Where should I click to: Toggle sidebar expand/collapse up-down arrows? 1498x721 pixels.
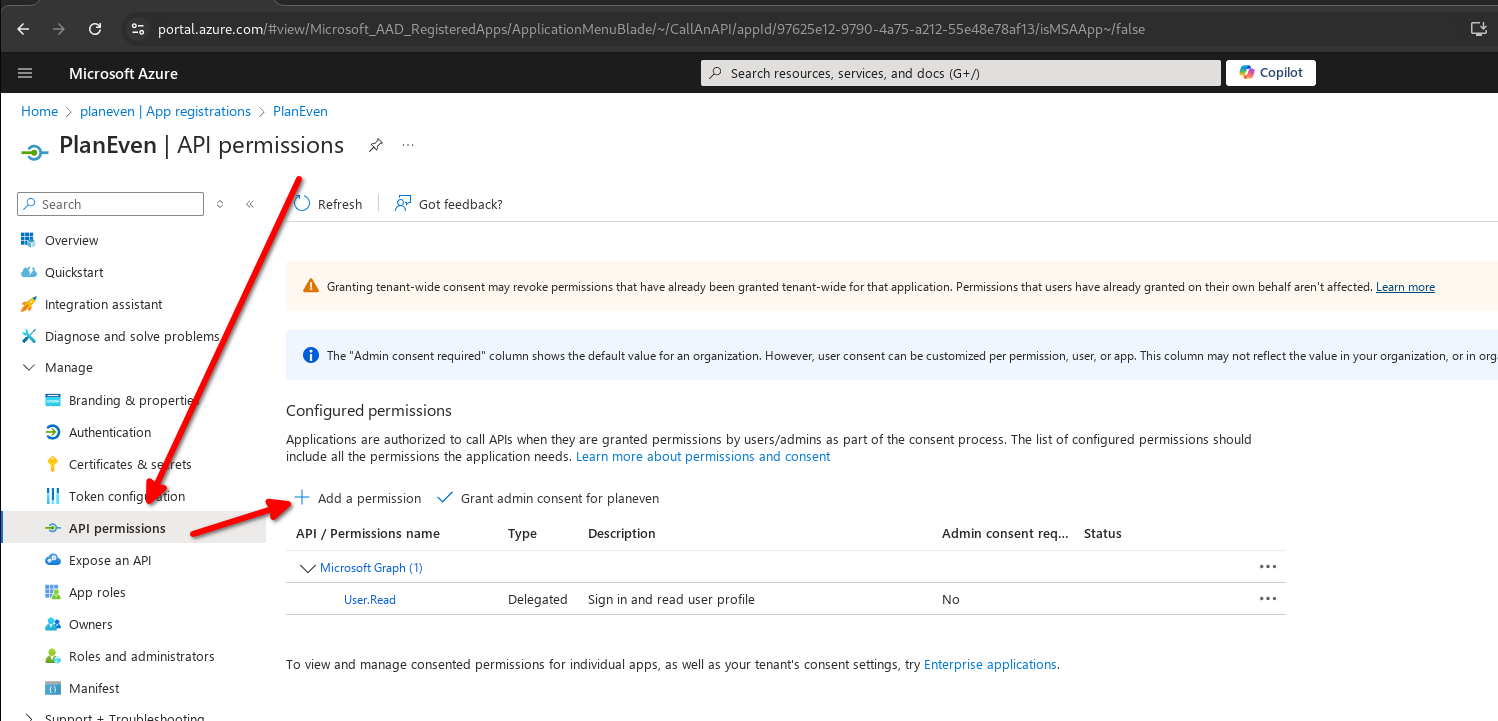coord(220,204)
